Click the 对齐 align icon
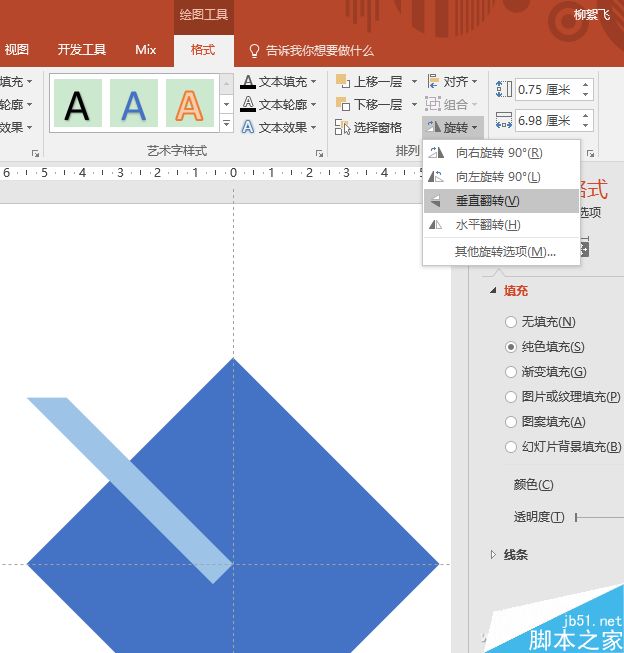Image resolution: width=624 pixels, height=653 pixels. point(433,81)
